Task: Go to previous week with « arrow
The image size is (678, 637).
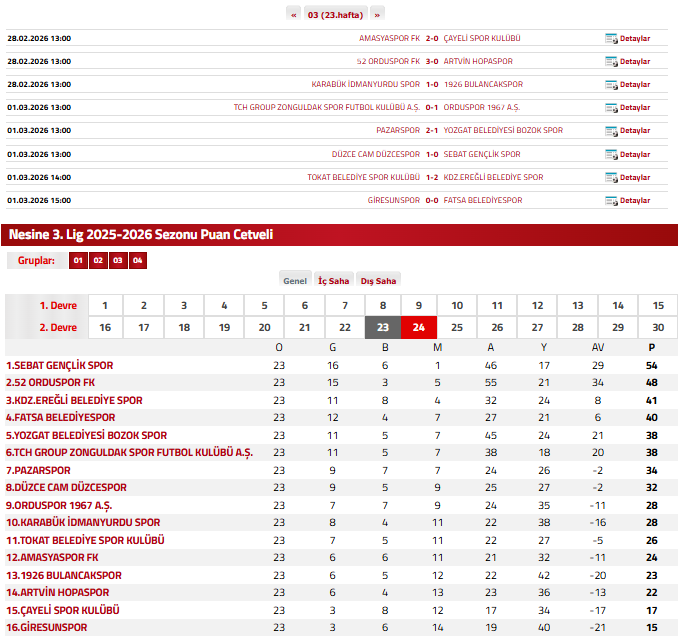Action: pyautogui.click(x=294, y=15)
